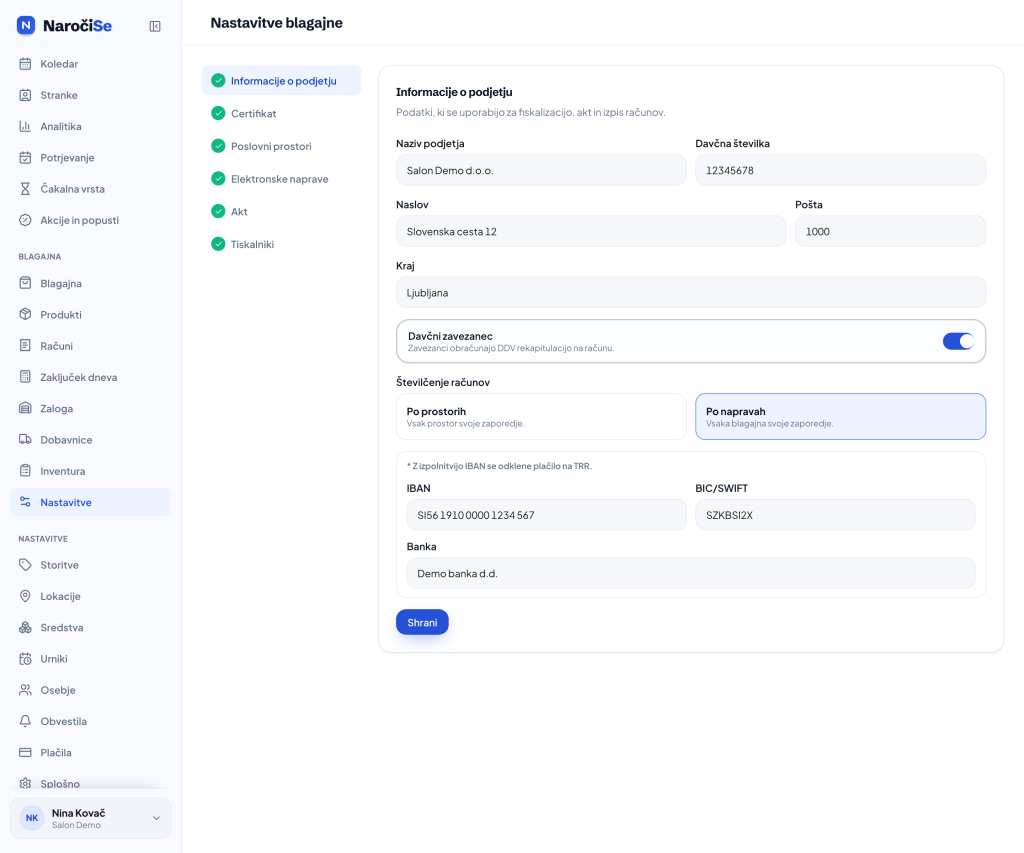Click the Potrjevanje icon

tap(25, 157)
